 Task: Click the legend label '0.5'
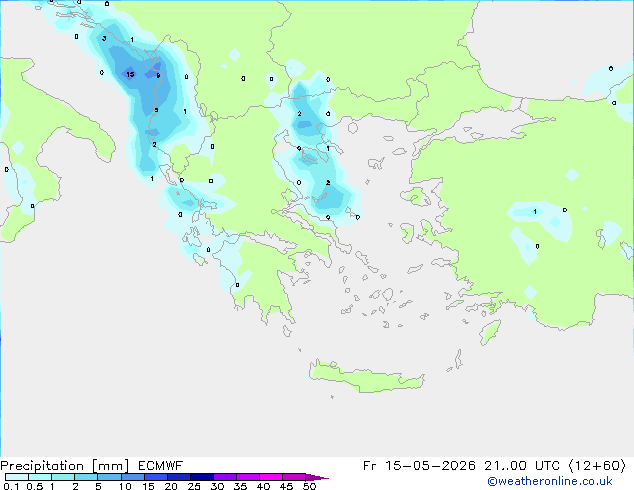34,486
